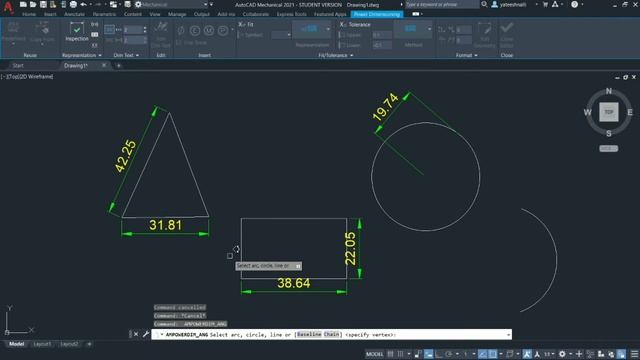Insert the circled P symbol

tap(223, 31)
